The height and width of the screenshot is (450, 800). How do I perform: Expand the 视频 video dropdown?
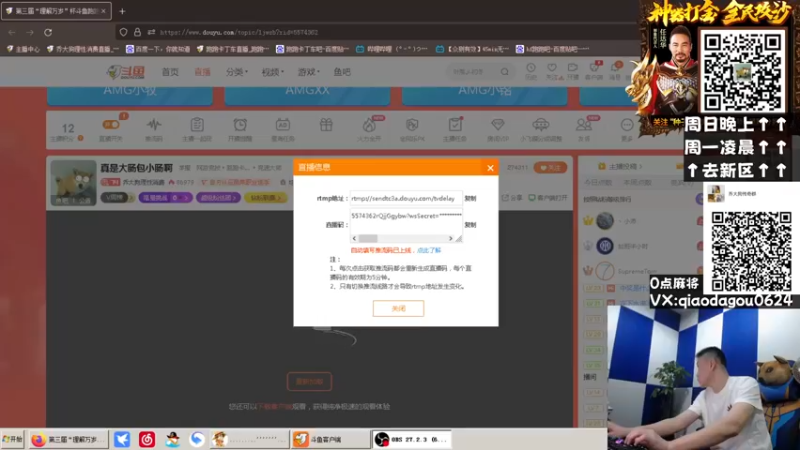[x=272, y=72]
